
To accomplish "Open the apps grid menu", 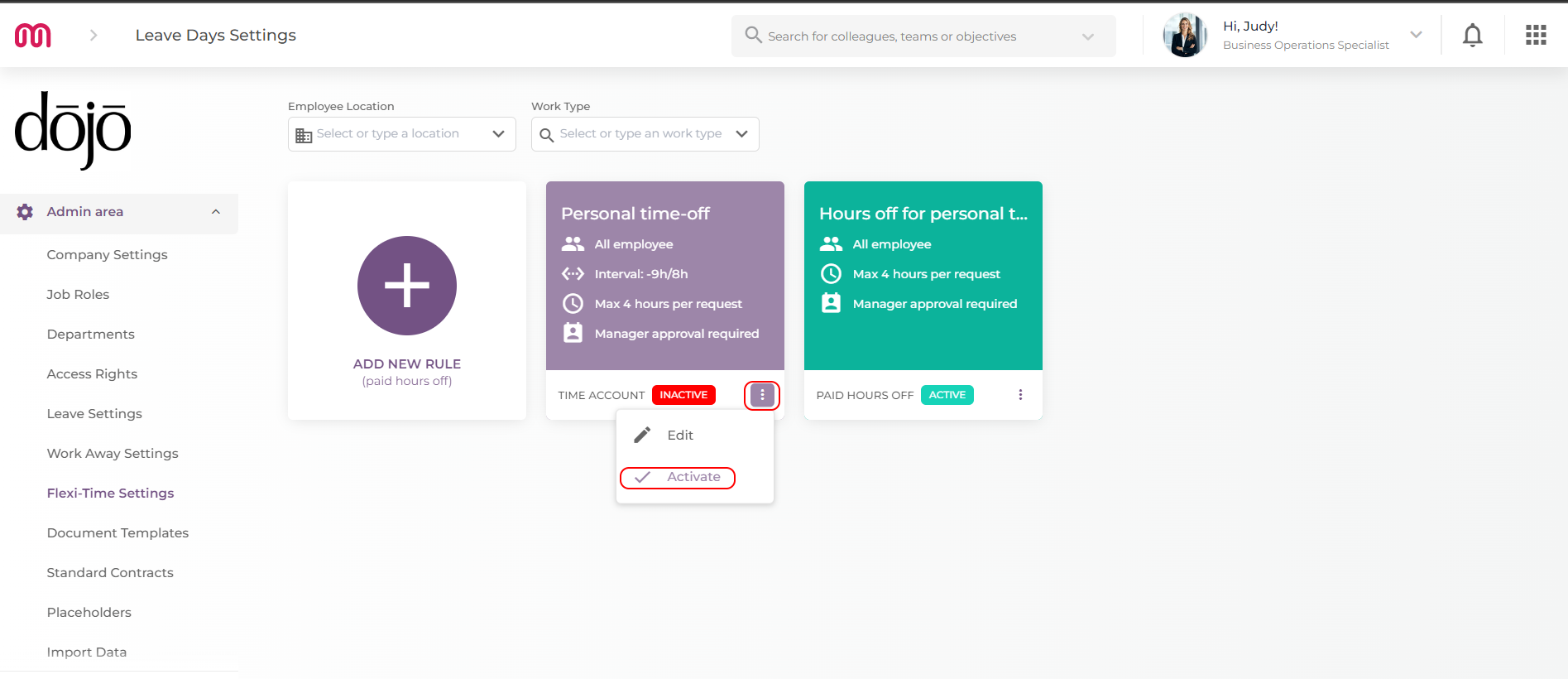I will (1536, 35).
